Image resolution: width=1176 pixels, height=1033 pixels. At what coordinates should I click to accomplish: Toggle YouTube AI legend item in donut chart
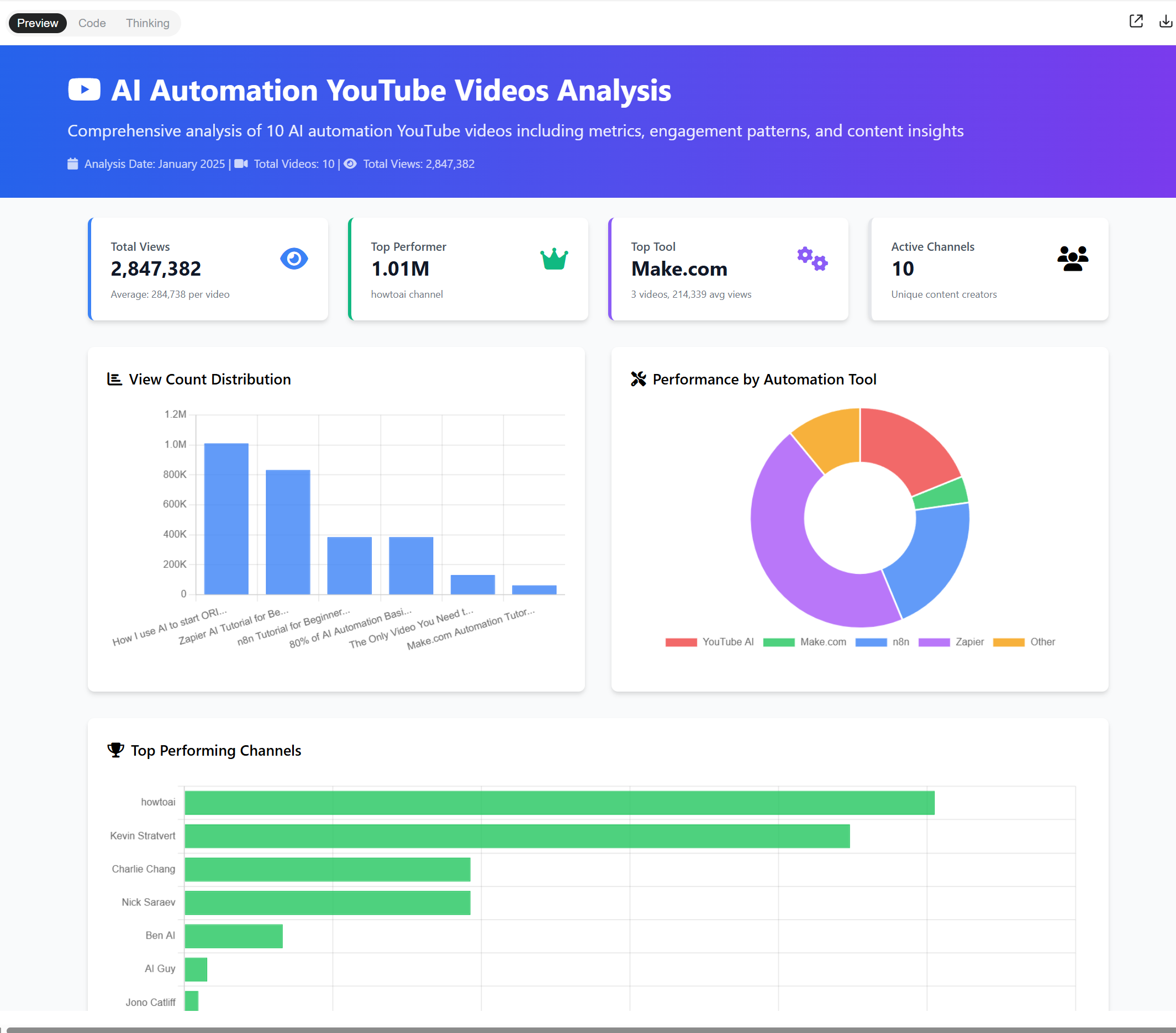tap(727, 642)
